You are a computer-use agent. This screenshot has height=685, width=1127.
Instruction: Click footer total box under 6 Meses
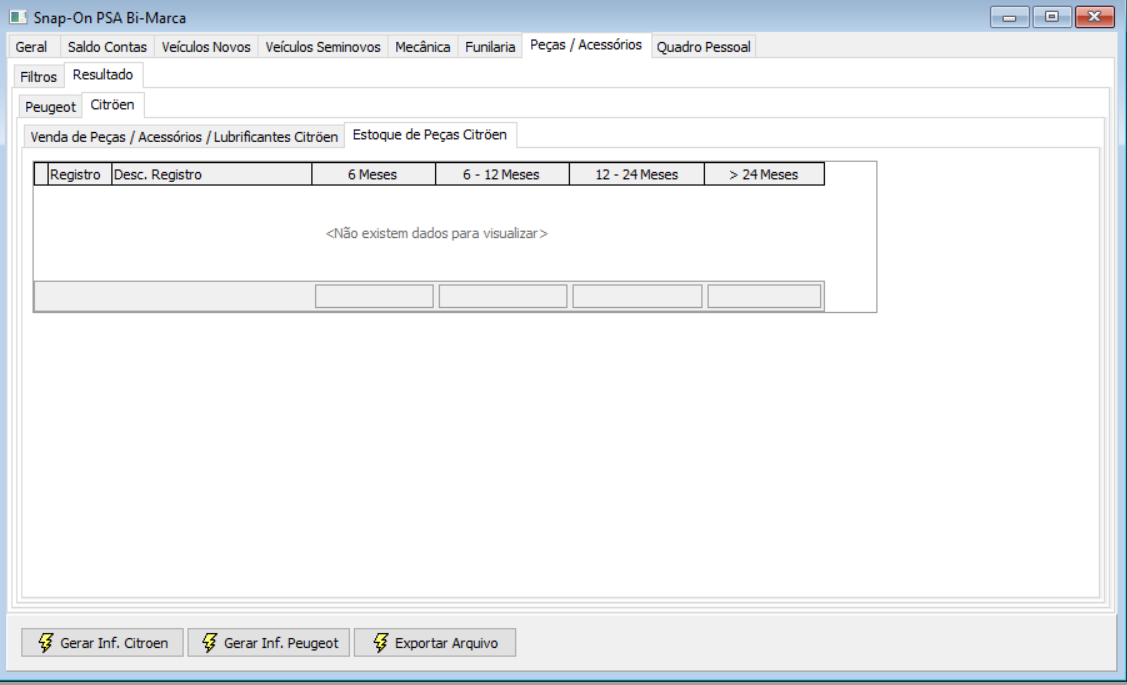point(374,296)
